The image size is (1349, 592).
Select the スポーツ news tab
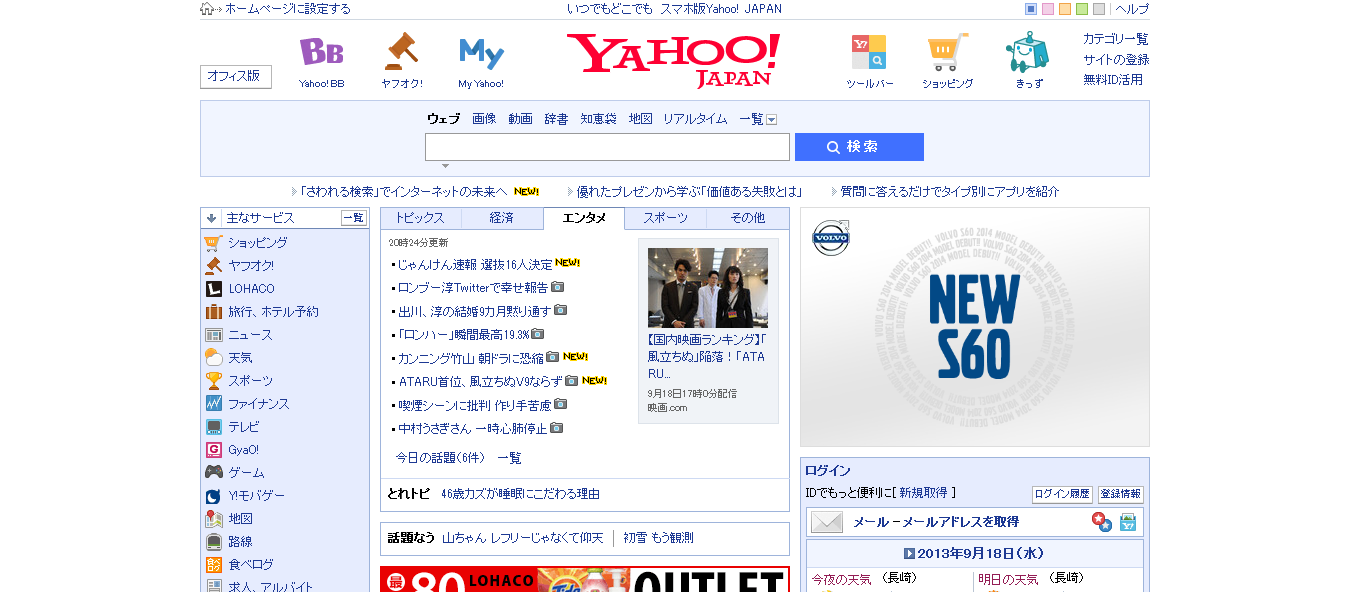click(665, 218)
